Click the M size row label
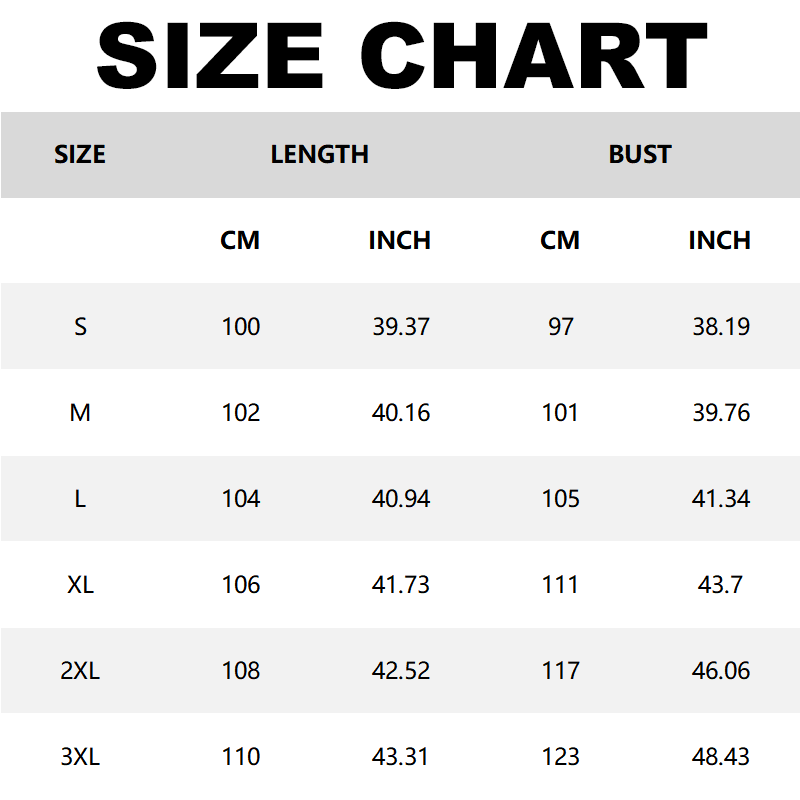The width and height of the screenshot is (800, 800). [80, 413]
